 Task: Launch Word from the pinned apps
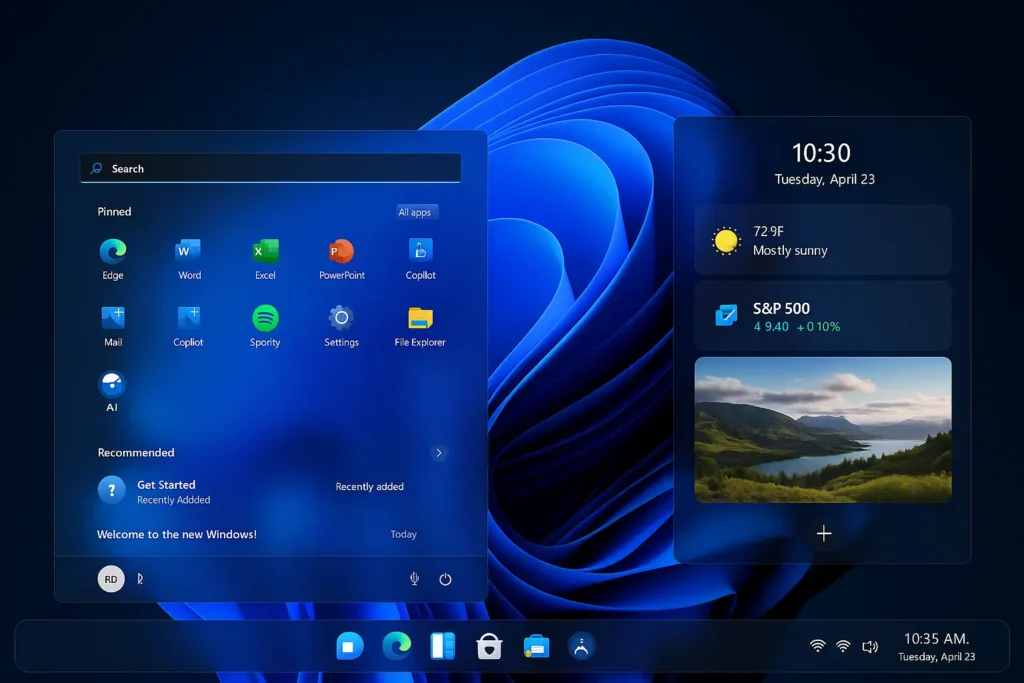pos(188,252)
